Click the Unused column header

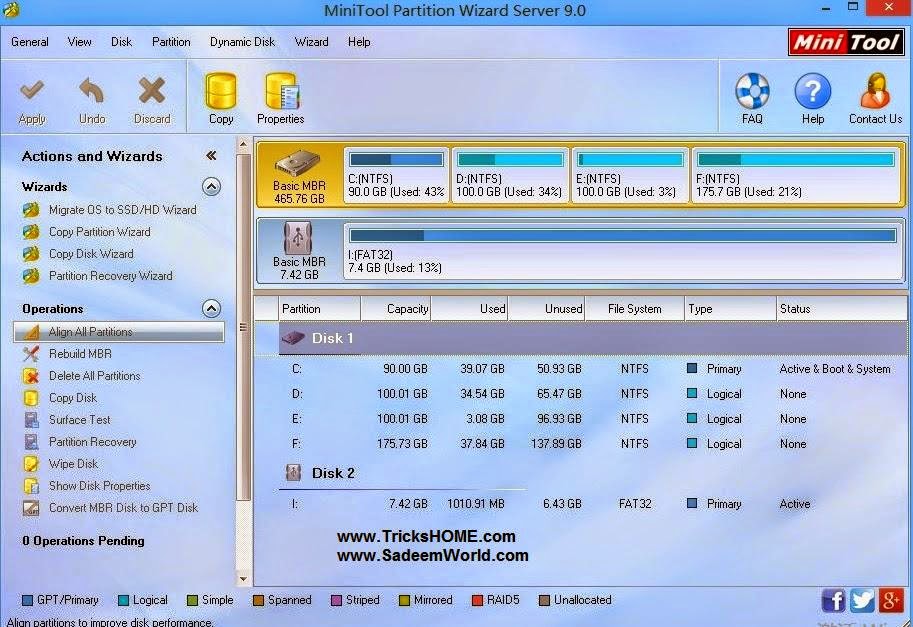547,309
